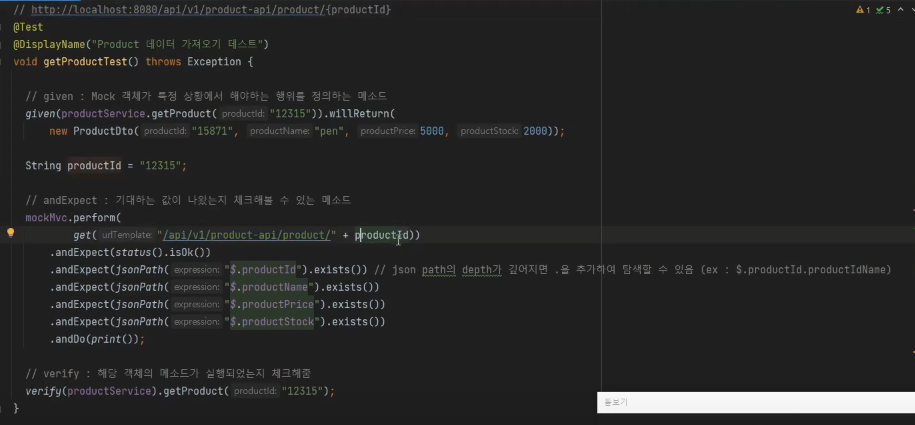
Task: Click the given method call
Action: [x=40, y=113]
